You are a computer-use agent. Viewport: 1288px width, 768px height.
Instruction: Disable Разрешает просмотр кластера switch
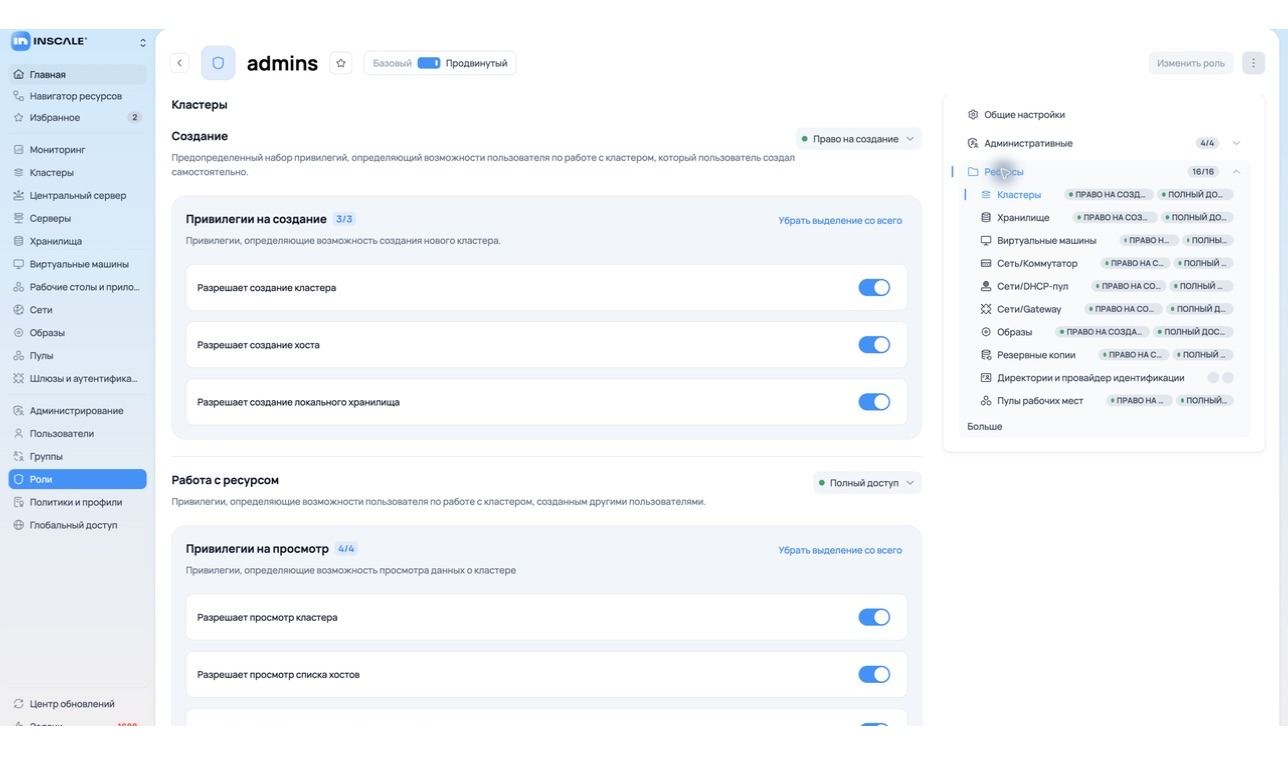point(874,618)
